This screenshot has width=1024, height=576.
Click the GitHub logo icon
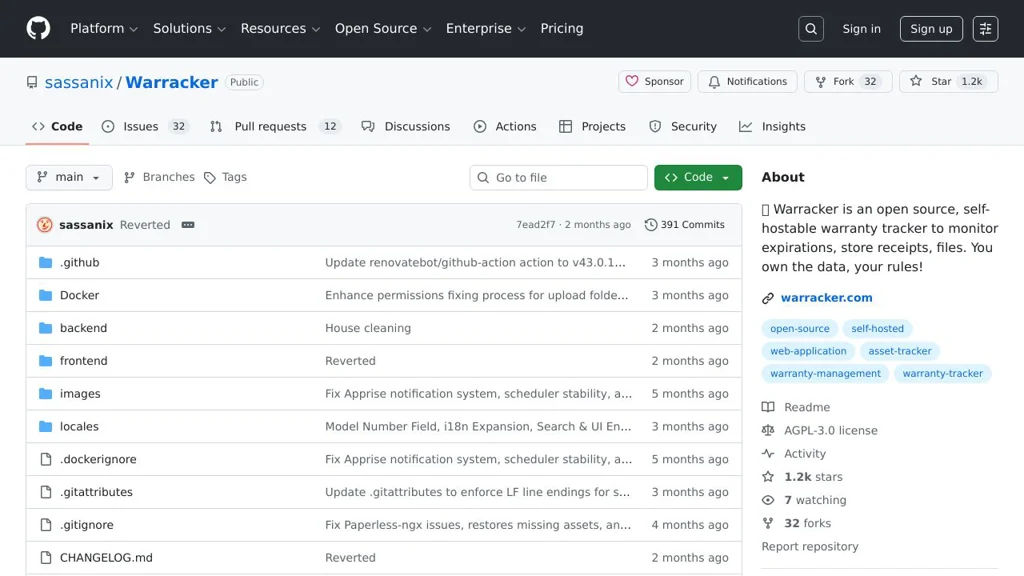pos(38,28)
